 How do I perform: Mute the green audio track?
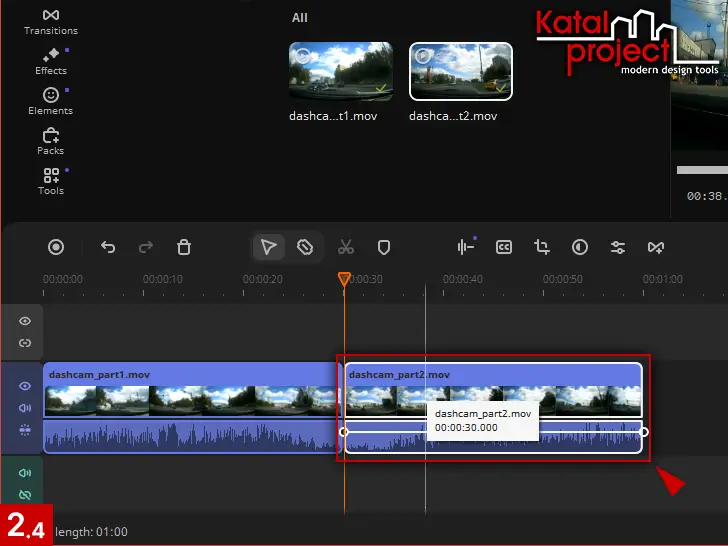point(25,473)
